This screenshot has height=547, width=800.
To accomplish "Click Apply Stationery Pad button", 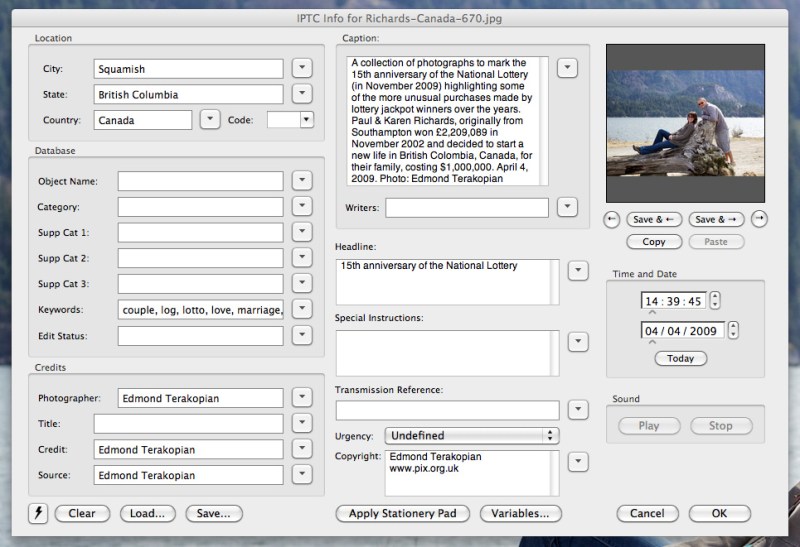I will [403, 513].
